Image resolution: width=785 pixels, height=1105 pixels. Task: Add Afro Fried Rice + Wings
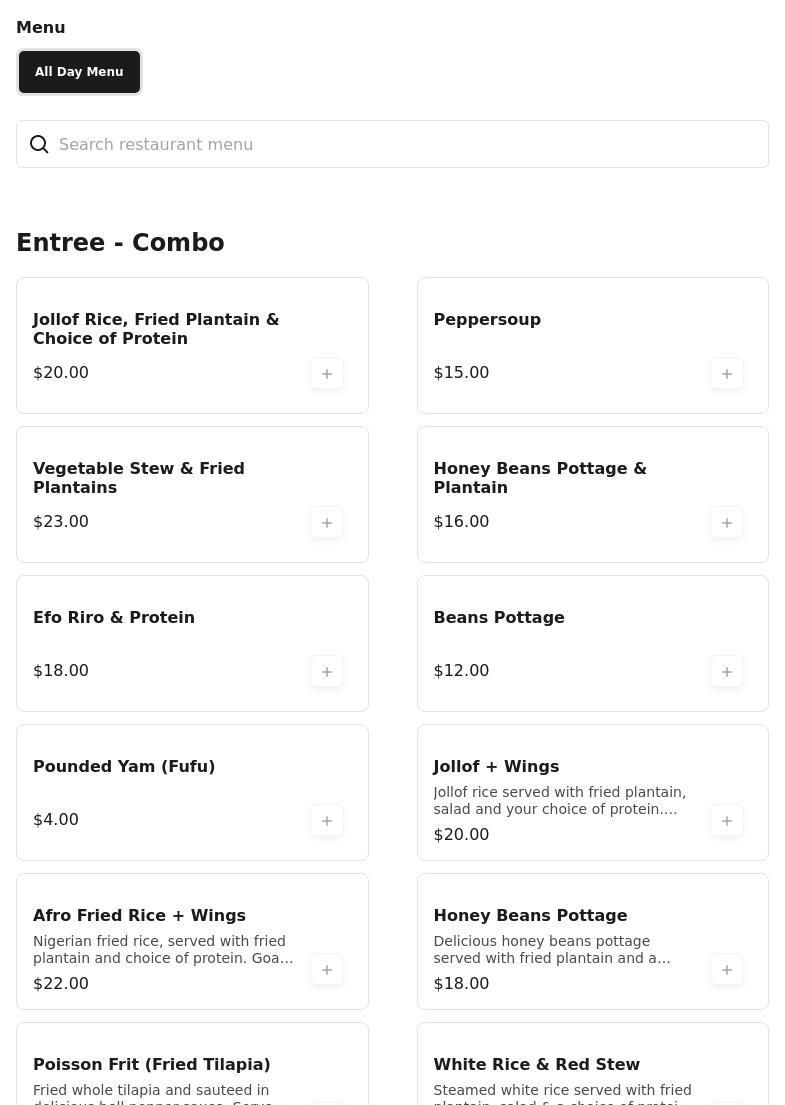[327, 970]
